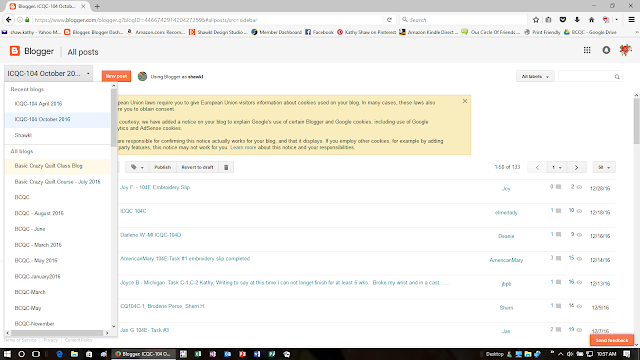
Task: Open Excel from the taskbar
Action: click(x=198, y=354)
